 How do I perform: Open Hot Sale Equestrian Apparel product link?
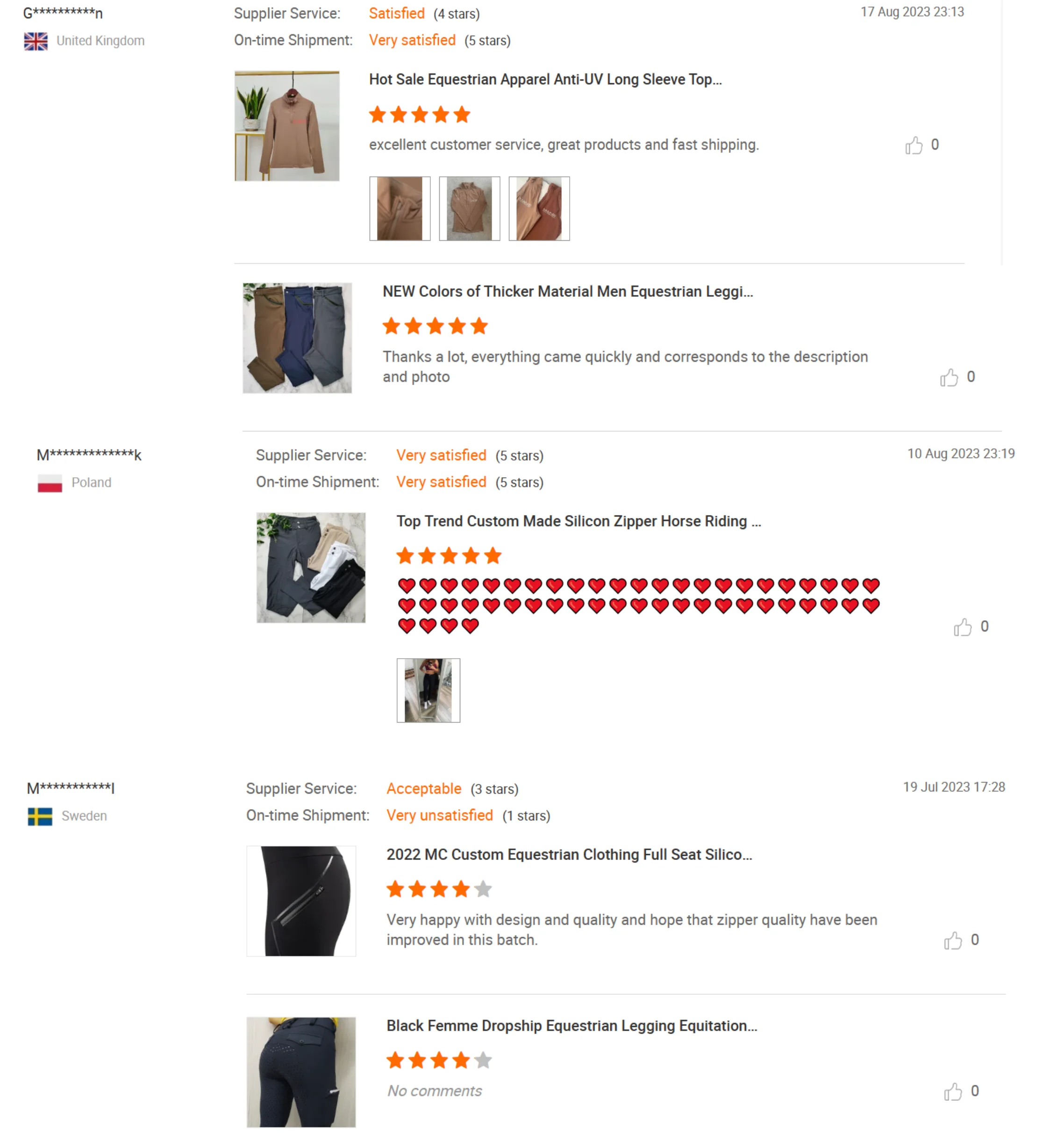click(x=545, y=79)
